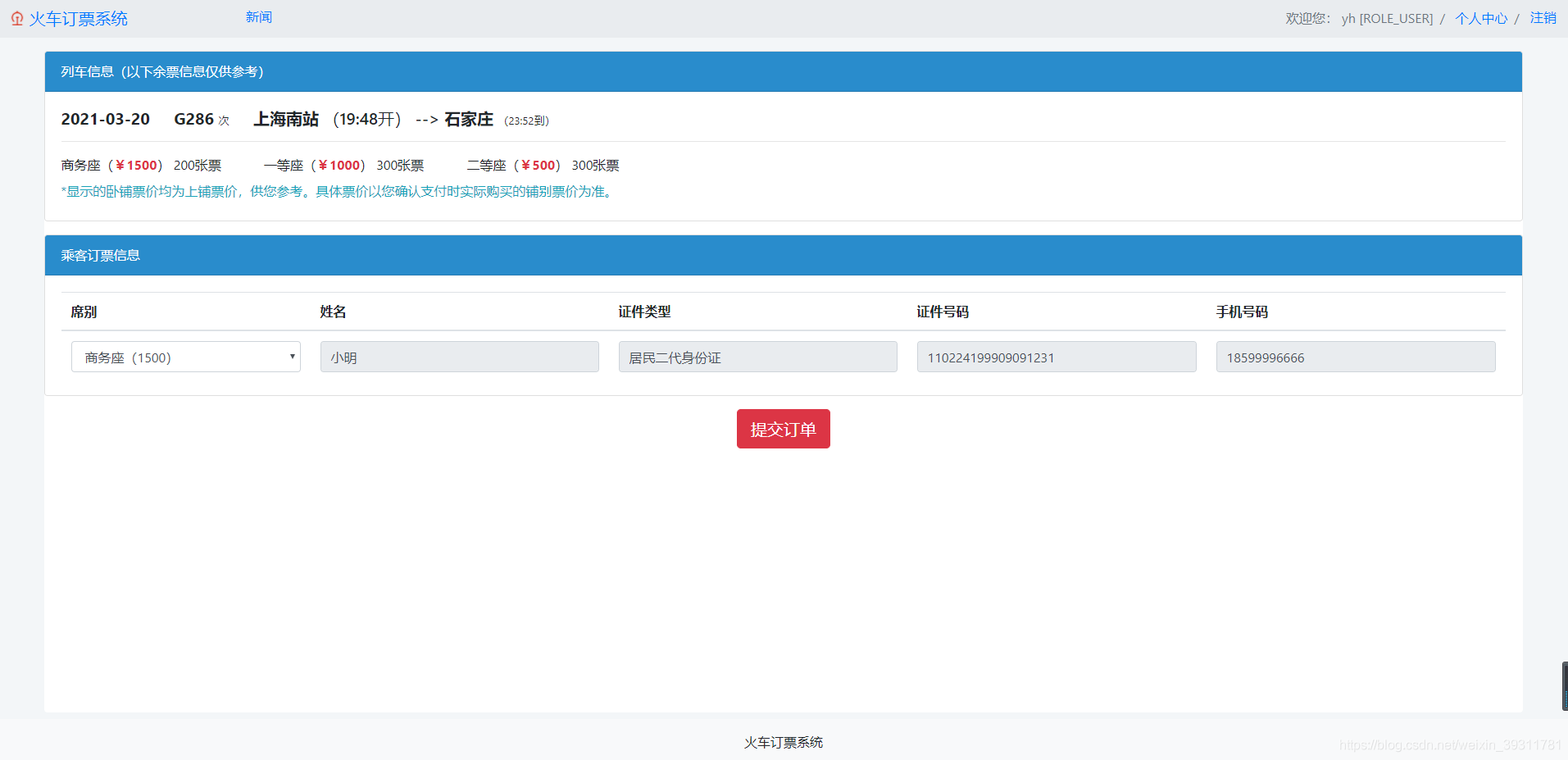Click the 席别 column header
This screenshot has height=760, width=1568.
84,312
